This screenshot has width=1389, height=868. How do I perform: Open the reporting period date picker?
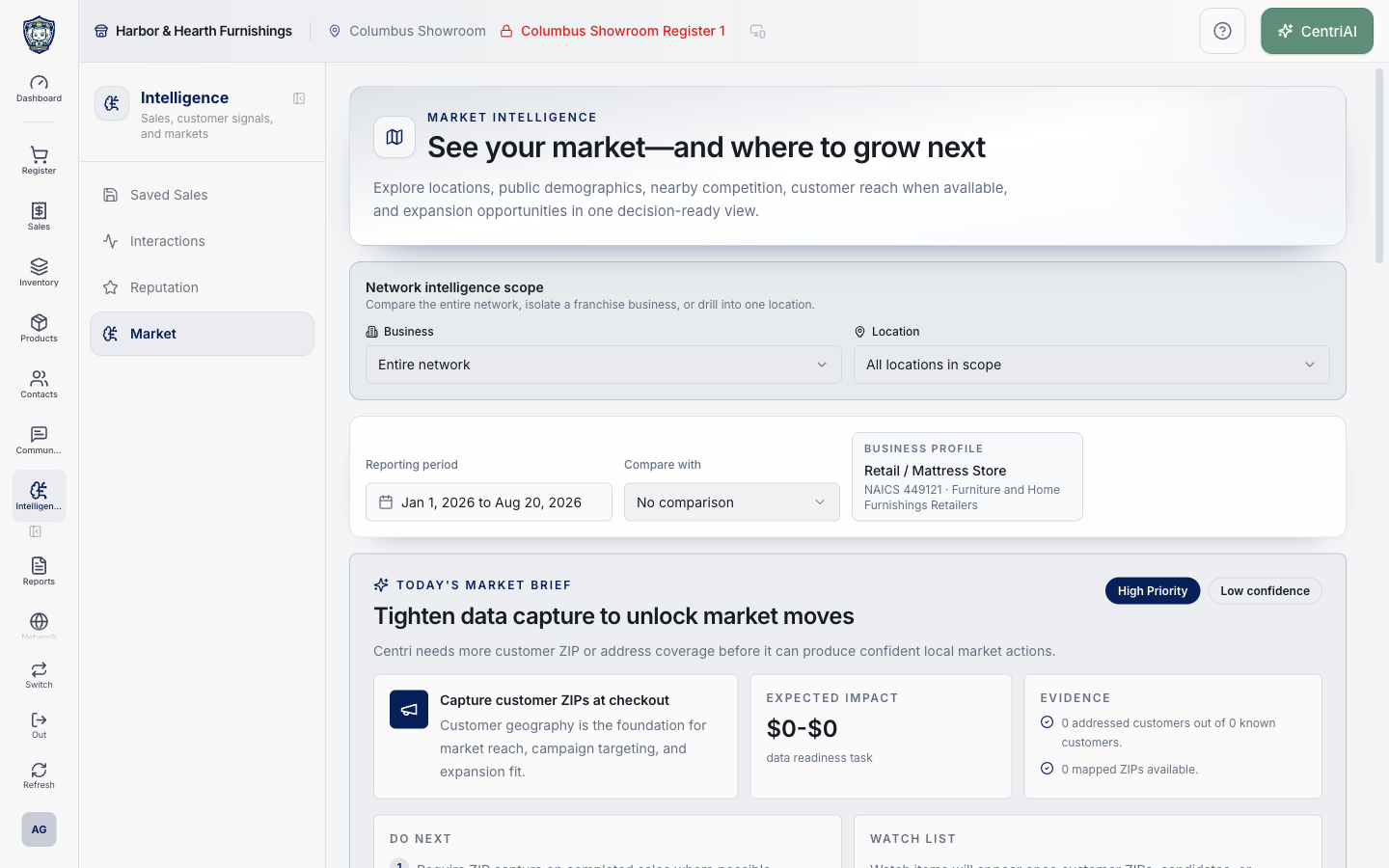[489, 502]
